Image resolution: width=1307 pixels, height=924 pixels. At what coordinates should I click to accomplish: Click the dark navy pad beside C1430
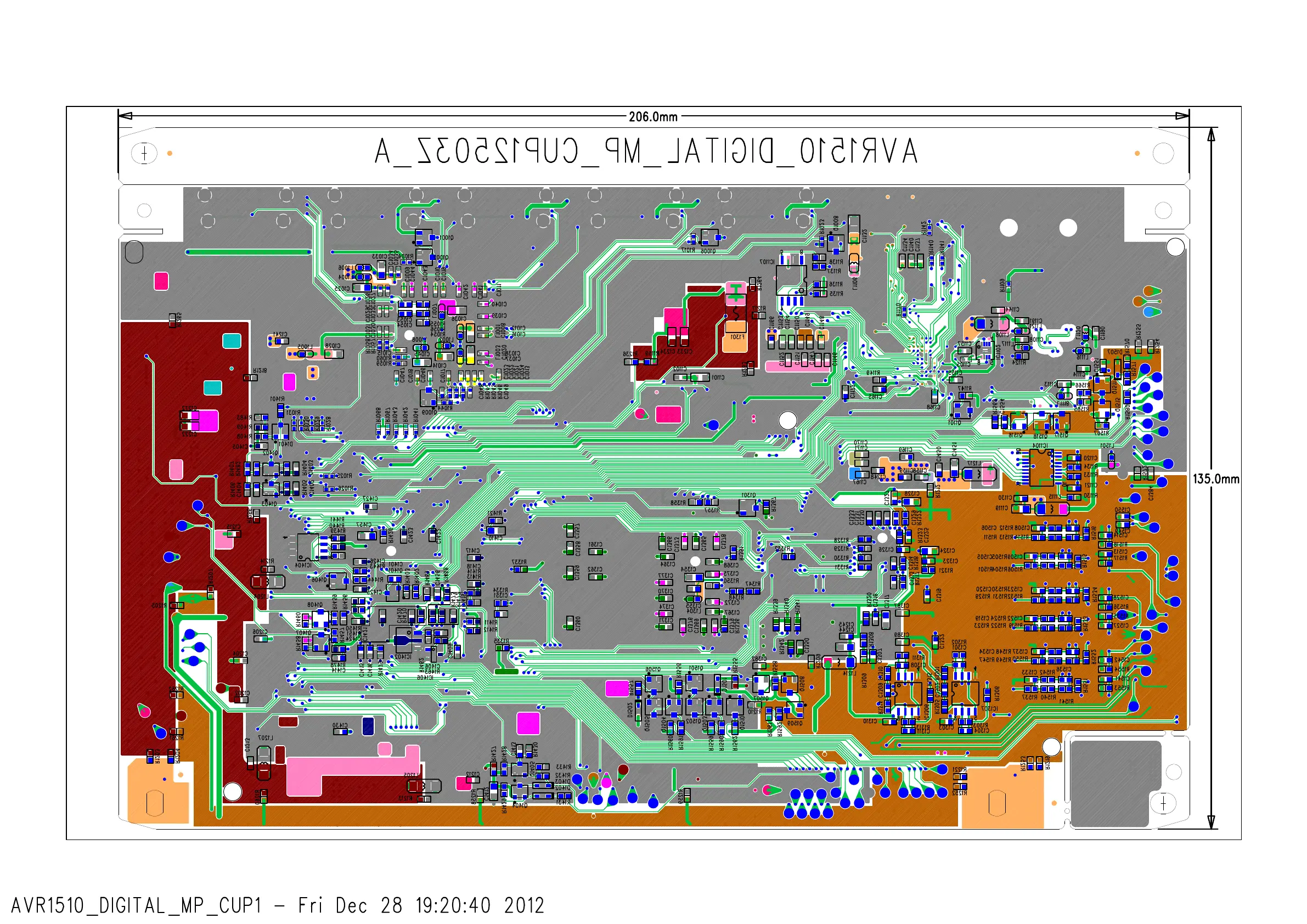coord(368,726)
